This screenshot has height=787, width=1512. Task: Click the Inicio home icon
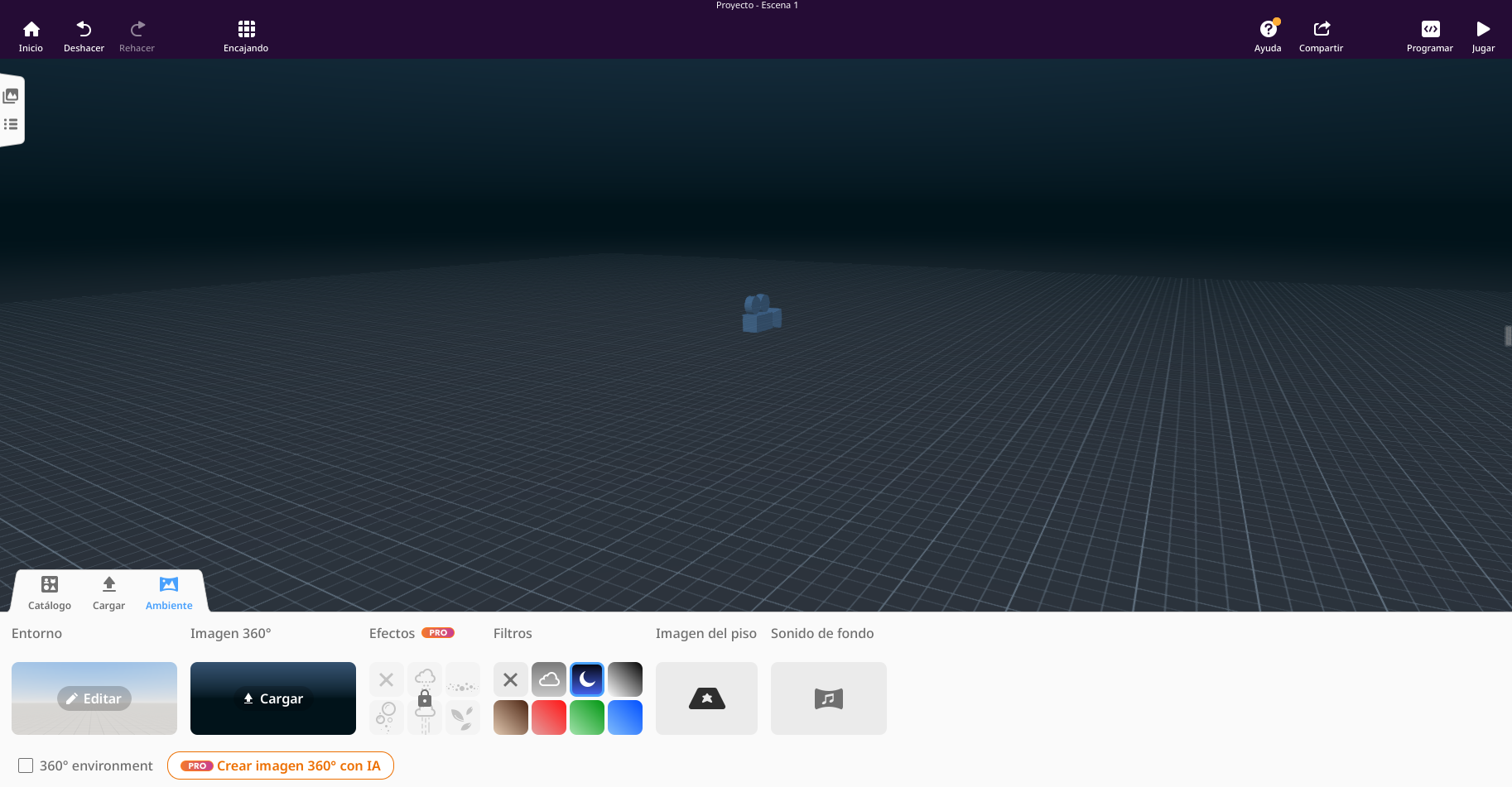[31, 31]
